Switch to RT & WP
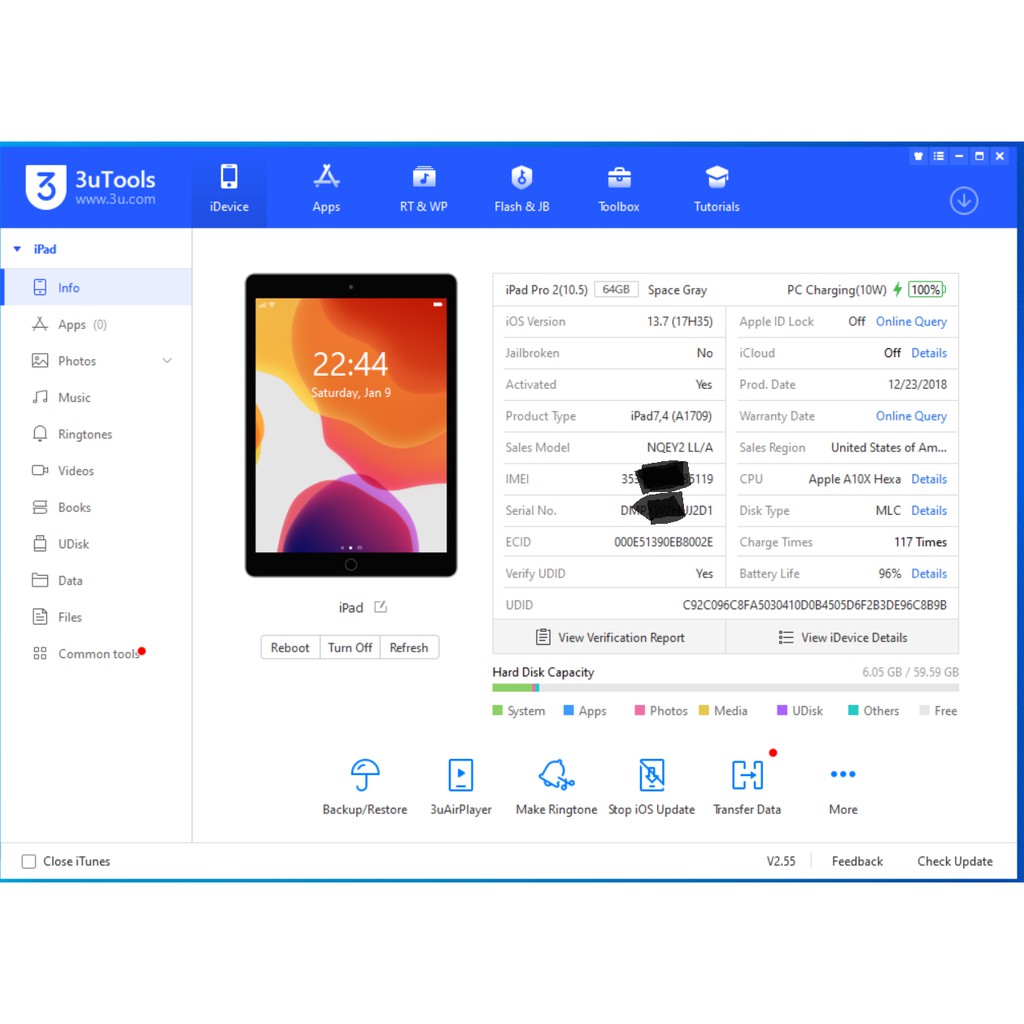Image resolution: width=1024 pixels, height=1024 pixels. click(423, 188)
